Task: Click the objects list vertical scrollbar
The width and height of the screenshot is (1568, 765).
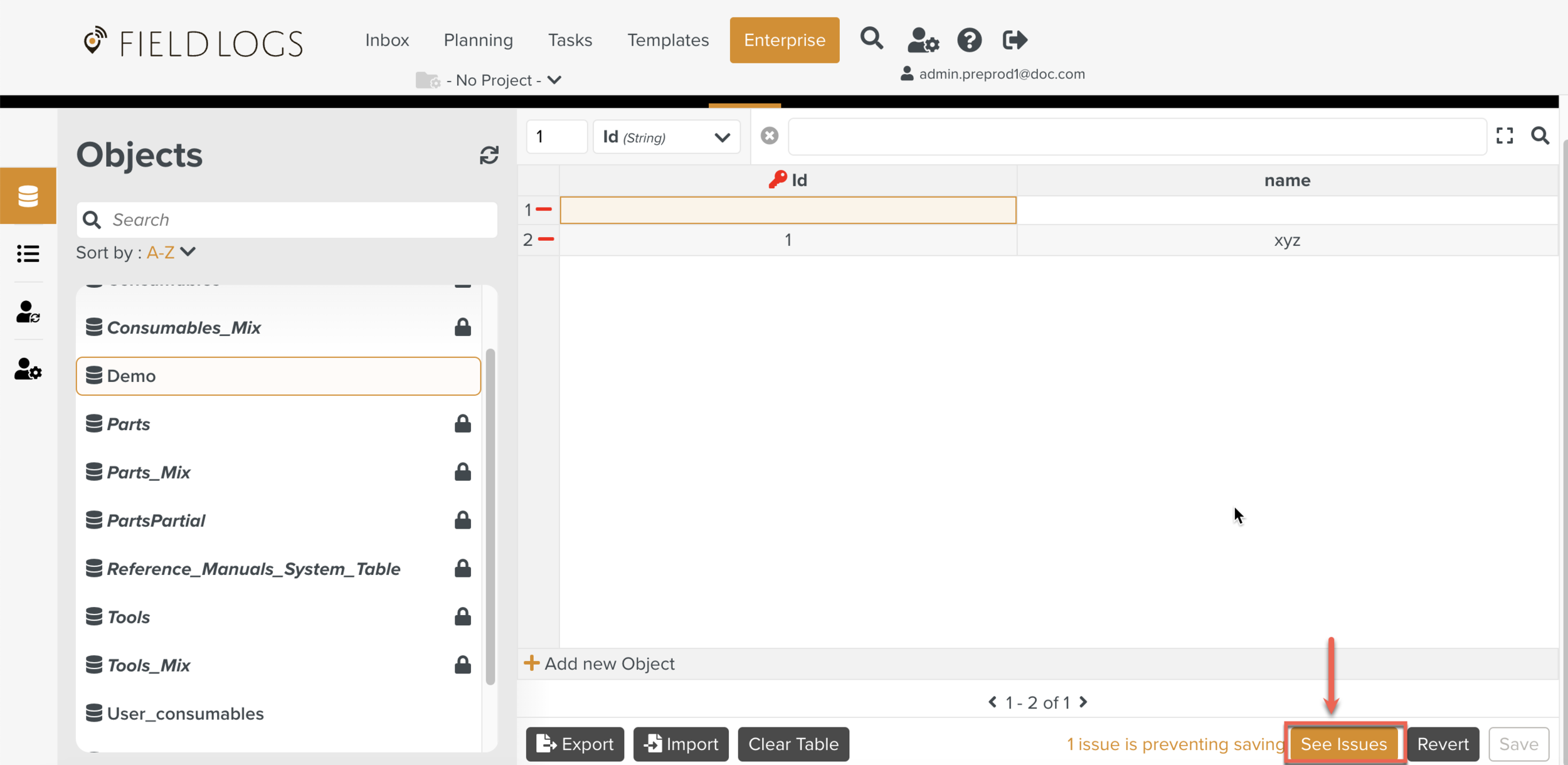Action: coord(490,515)
